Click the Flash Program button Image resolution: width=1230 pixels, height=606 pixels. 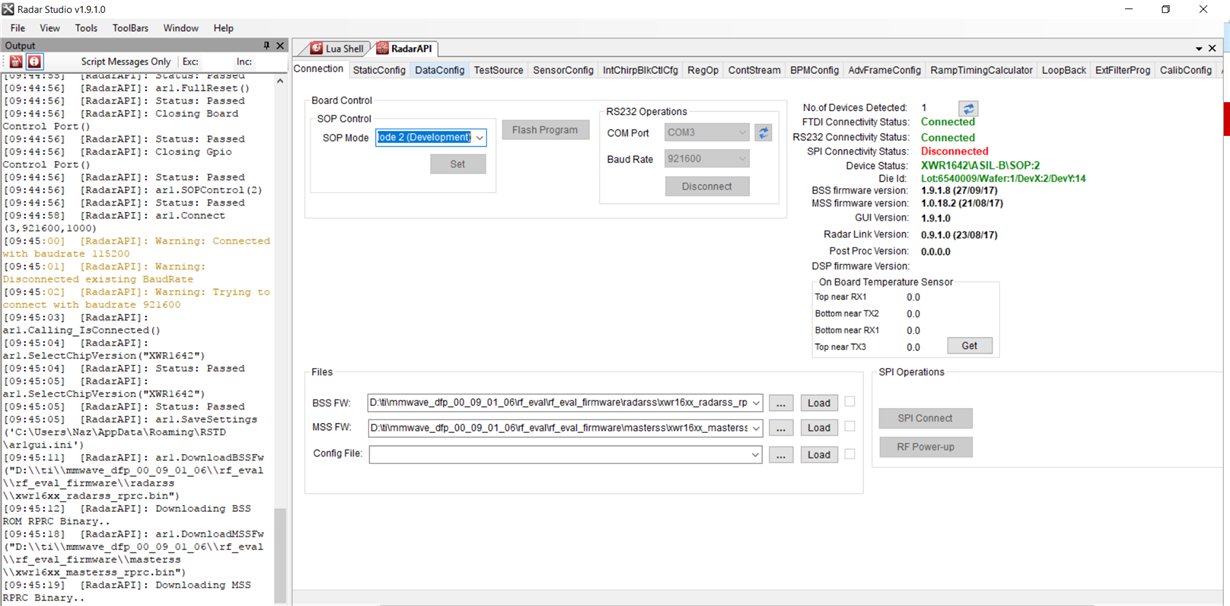[x=545, y=130]
